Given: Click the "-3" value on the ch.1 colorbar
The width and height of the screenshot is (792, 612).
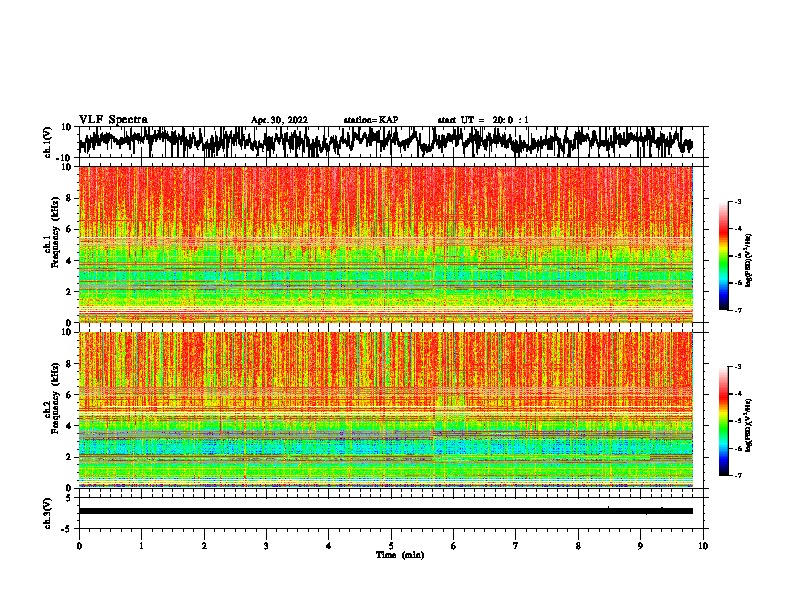Looking at the screenshot, I should (737, 201).
